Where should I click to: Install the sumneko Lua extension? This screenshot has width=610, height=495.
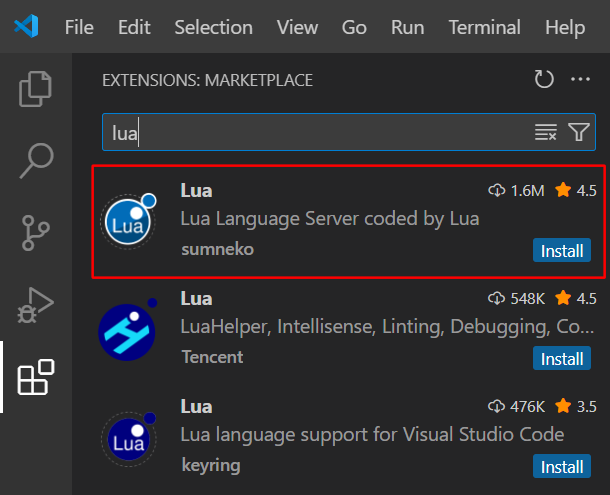click(562, 250)
